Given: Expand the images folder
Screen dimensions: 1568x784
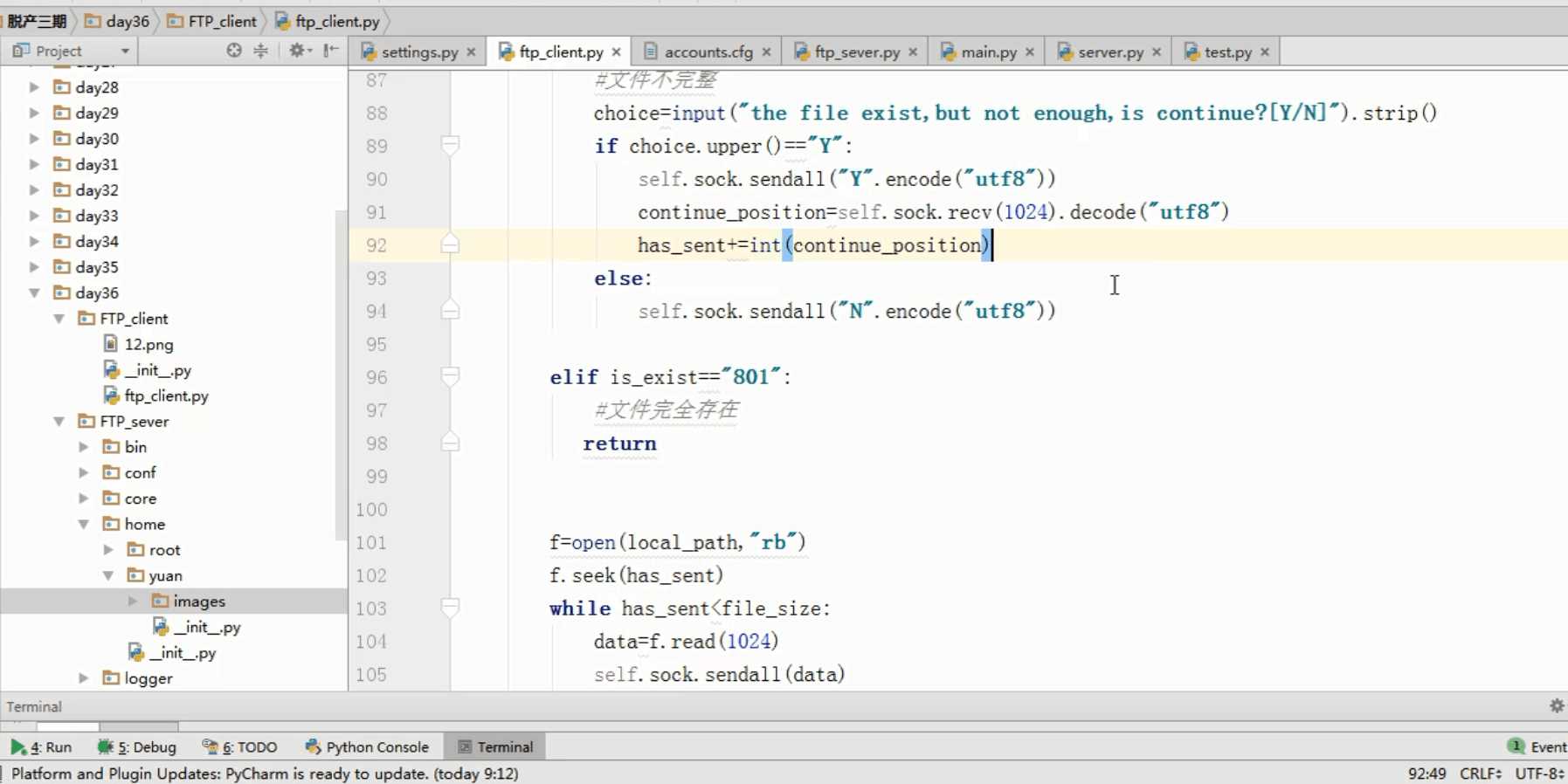Looking at the screenshot, I should click(x=133, y=601).
